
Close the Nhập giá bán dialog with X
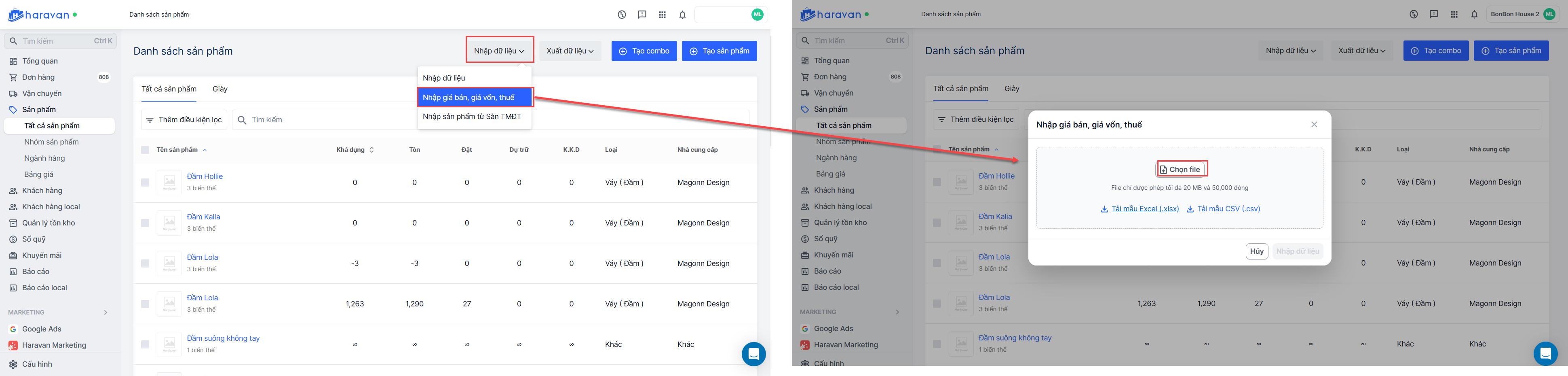coord(1314,124)
